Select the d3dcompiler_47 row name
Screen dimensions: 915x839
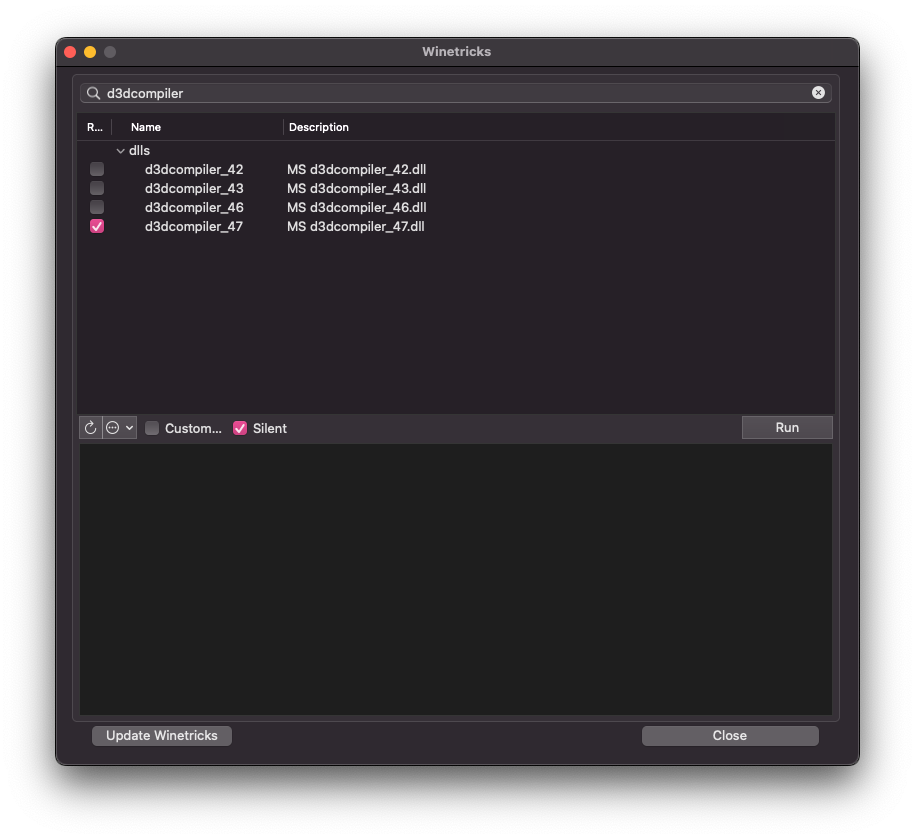click(194, 226)
